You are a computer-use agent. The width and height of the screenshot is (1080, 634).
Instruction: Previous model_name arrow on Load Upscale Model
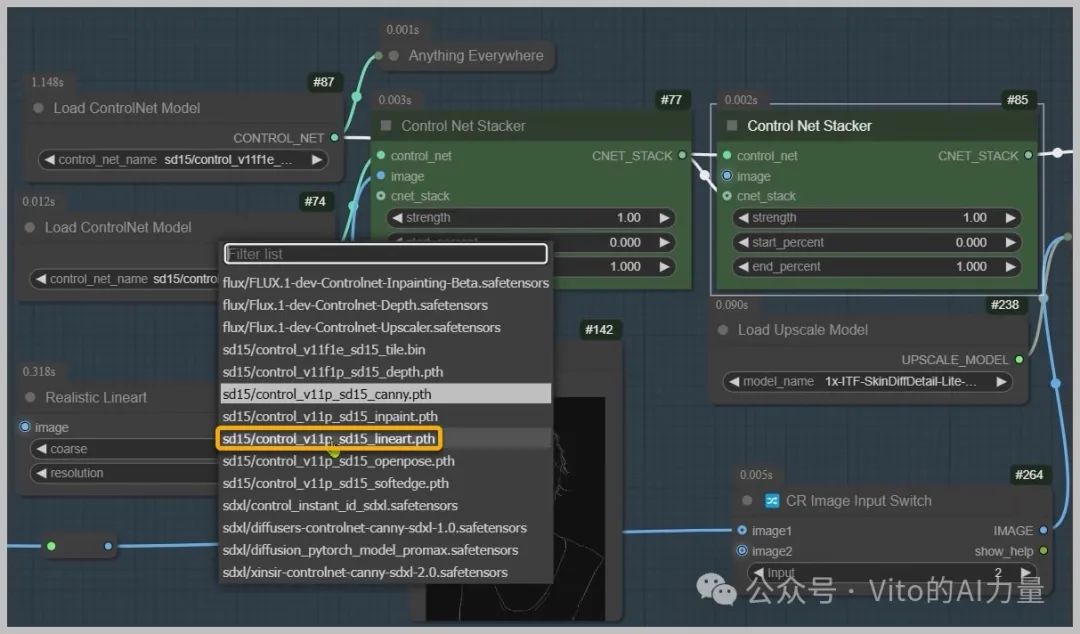pos(734,382)
